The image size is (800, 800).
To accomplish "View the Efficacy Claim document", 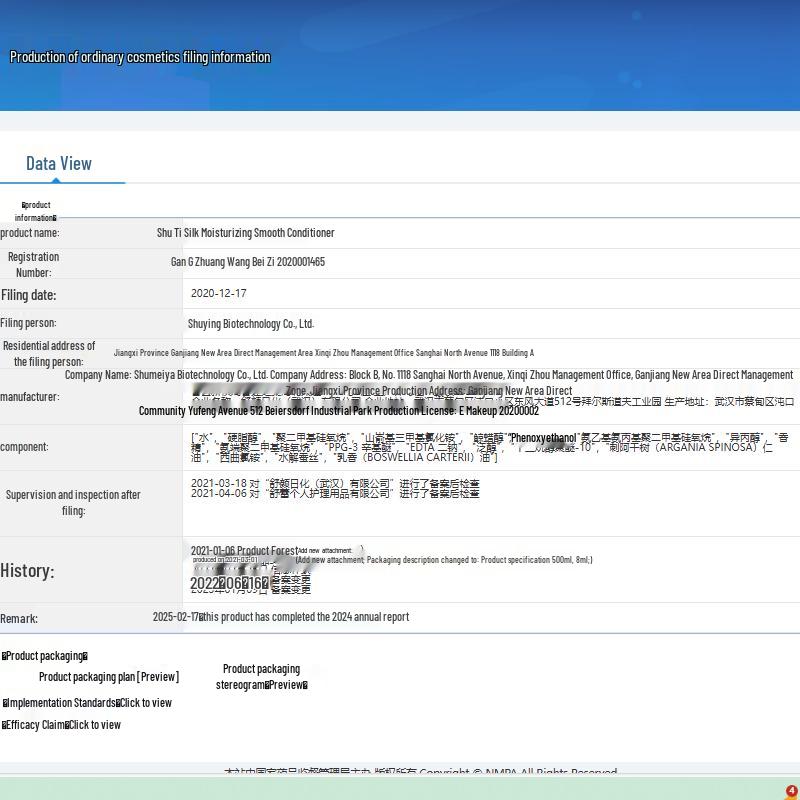I will point(62,725).
